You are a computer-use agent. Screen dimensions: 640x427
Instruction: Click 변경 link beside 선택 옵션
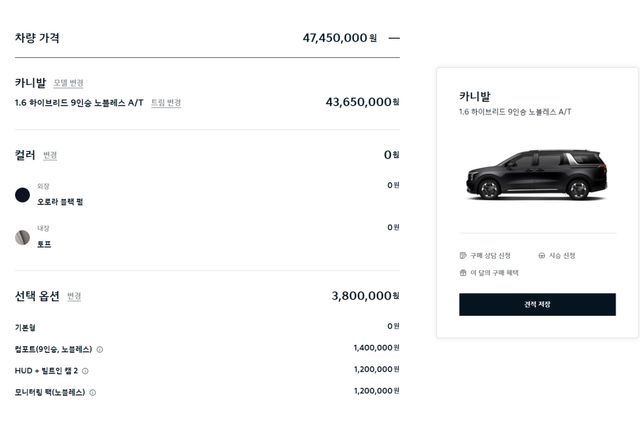(74, 297)
